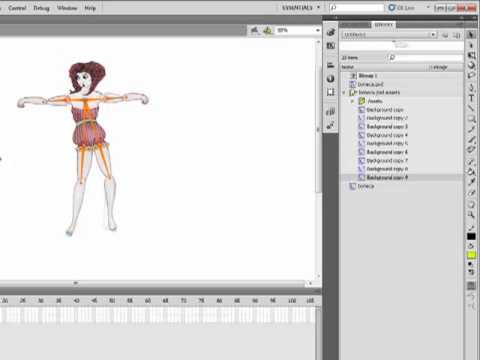Open the Help menu

[90, 8]
